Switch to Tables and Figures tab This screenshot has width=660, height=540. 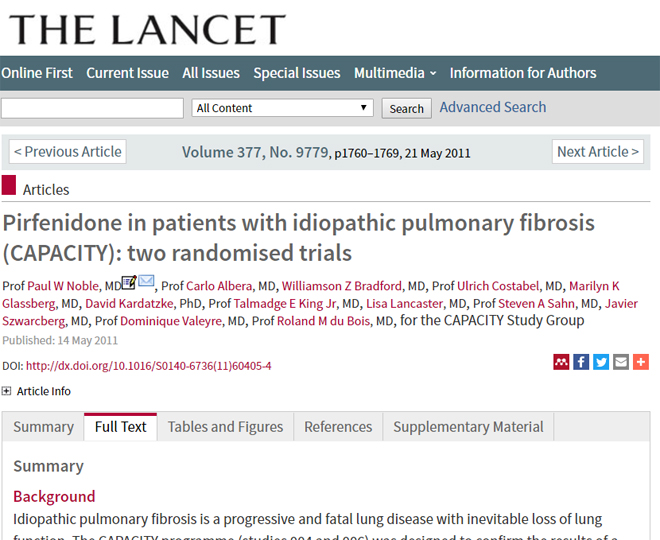225,427
